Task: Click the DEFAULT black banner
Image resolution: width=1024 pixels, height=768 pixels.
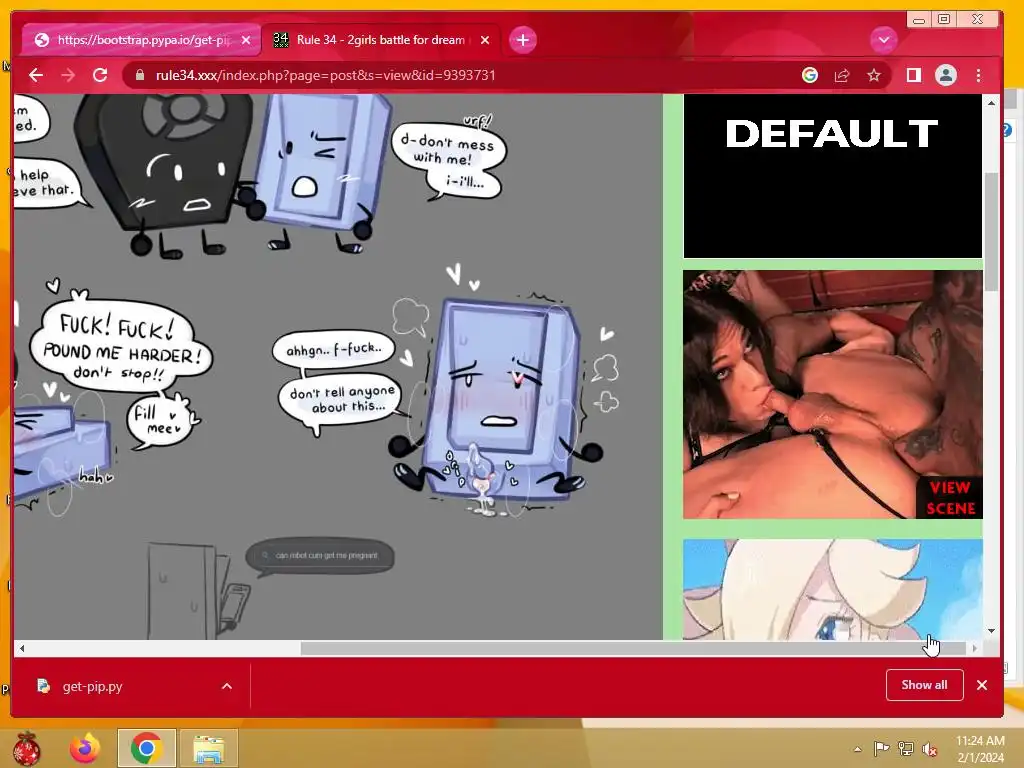Action: pyautogui.click(x=833, y=176)
